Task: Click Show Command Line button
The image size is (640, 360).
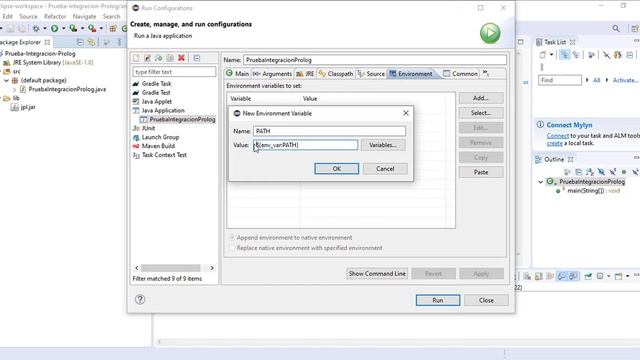Action: pyautogui.click(x=377, y=273)
